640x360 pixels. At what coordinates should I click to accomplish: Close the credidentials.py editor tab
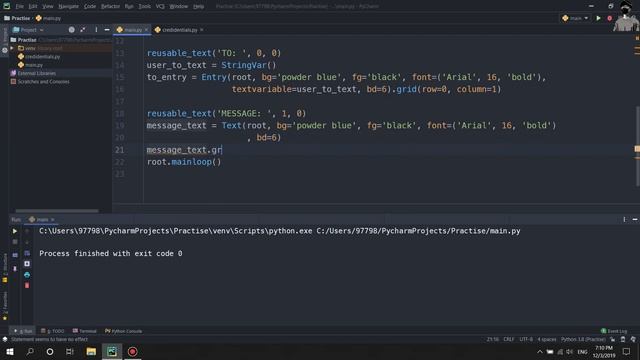[x=202, y=30]
